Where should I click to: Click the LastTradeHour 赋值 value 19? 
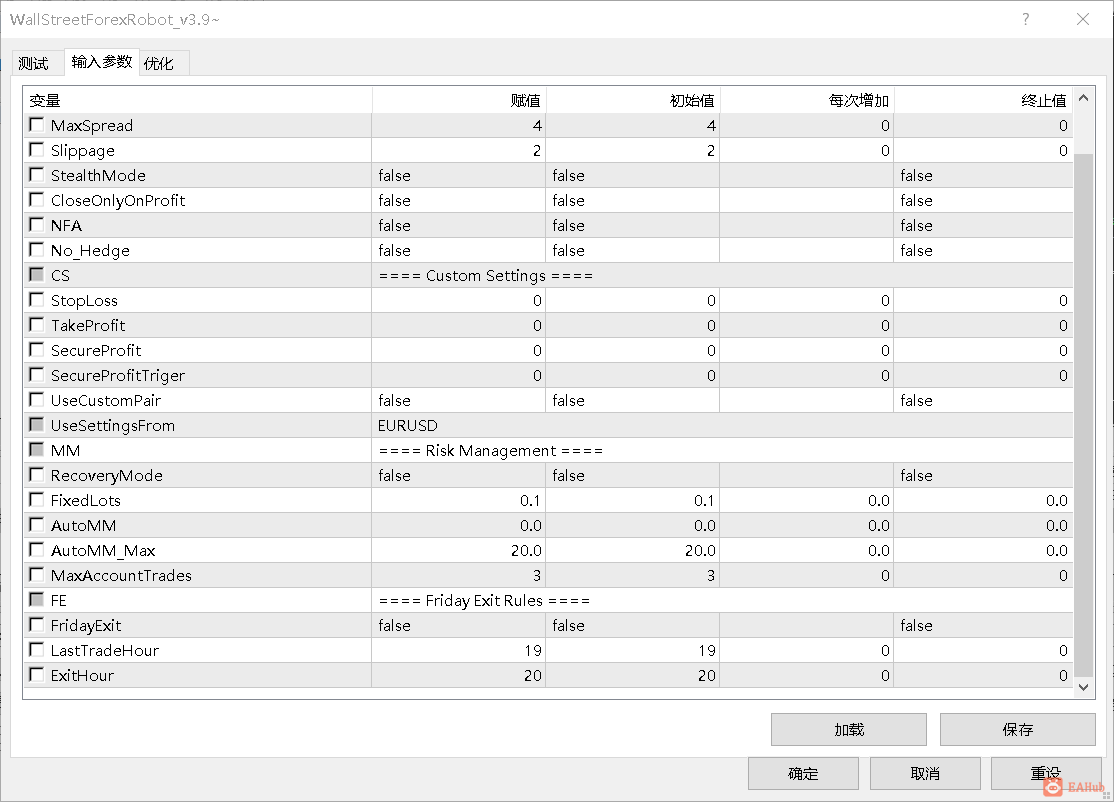458,650
